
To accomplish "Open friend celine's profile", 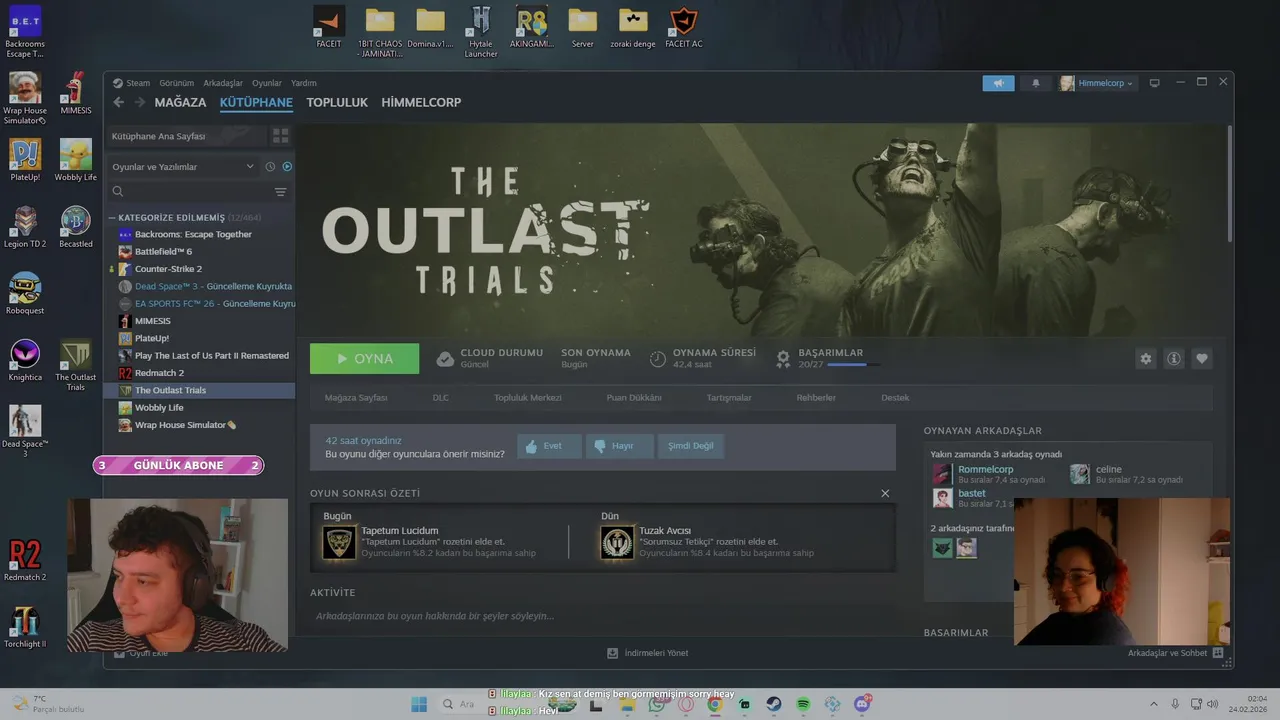I will 1108,469.
